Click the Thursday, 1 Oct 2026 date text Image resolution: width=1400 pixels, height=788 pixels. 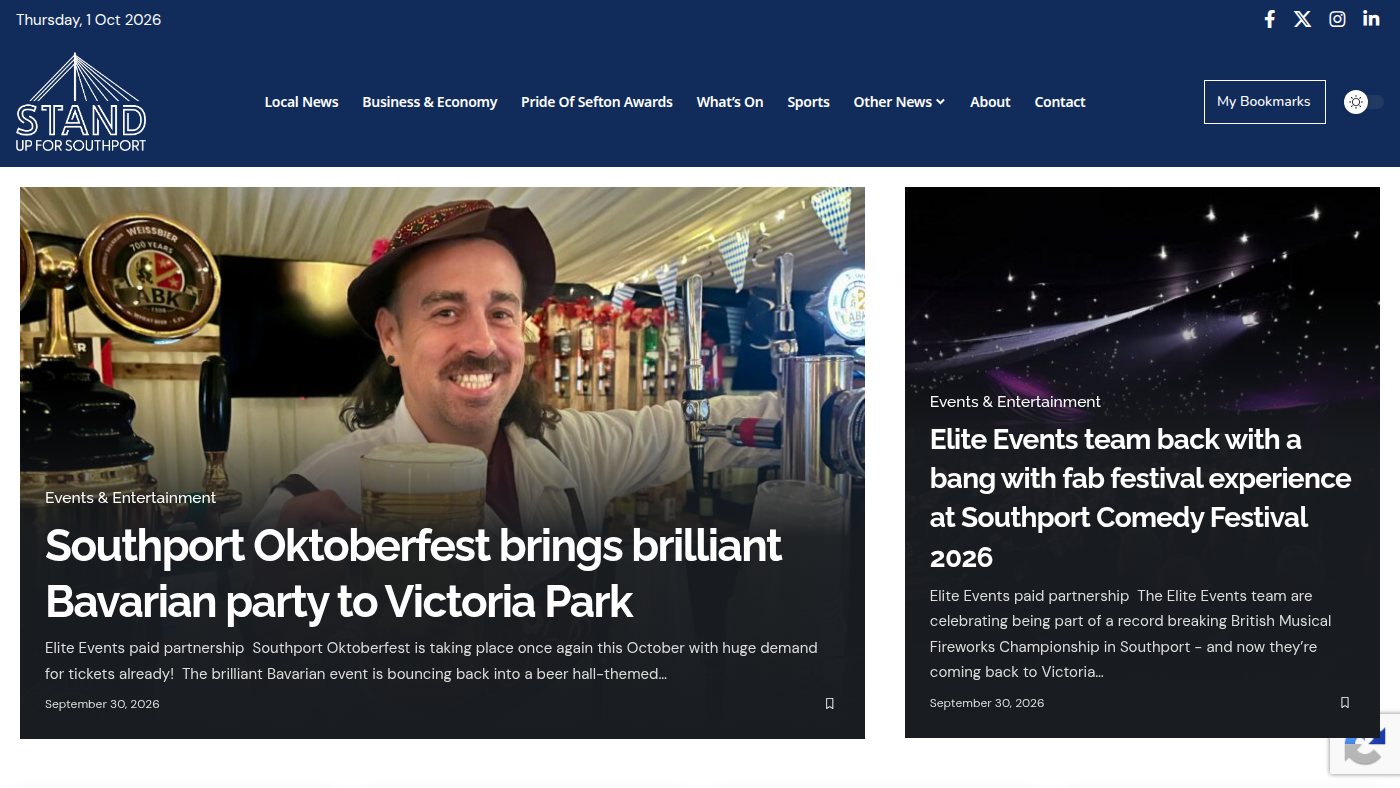88,20
